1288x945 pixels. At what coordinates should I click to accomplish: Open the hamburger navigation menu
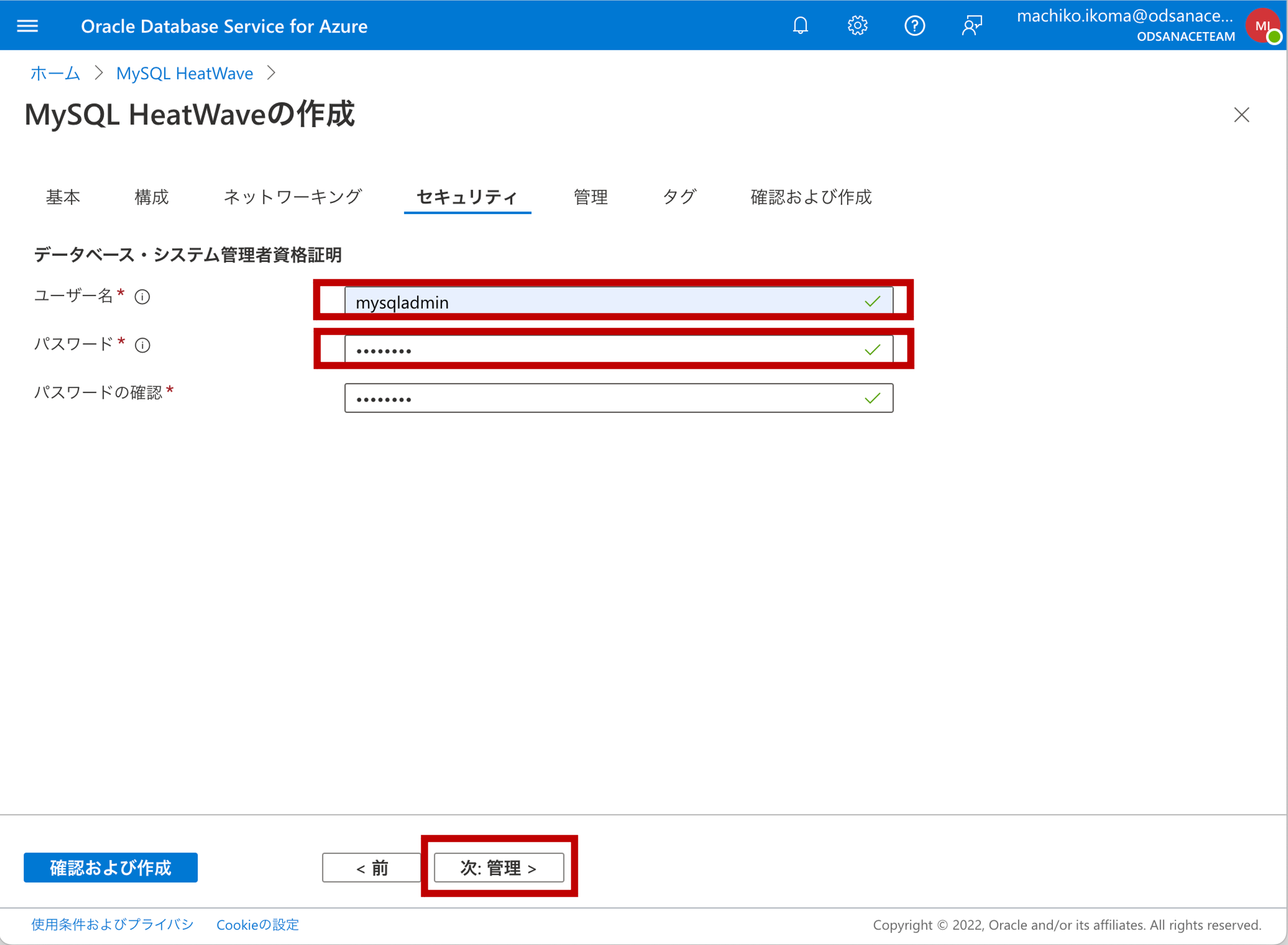coord(27,26)
